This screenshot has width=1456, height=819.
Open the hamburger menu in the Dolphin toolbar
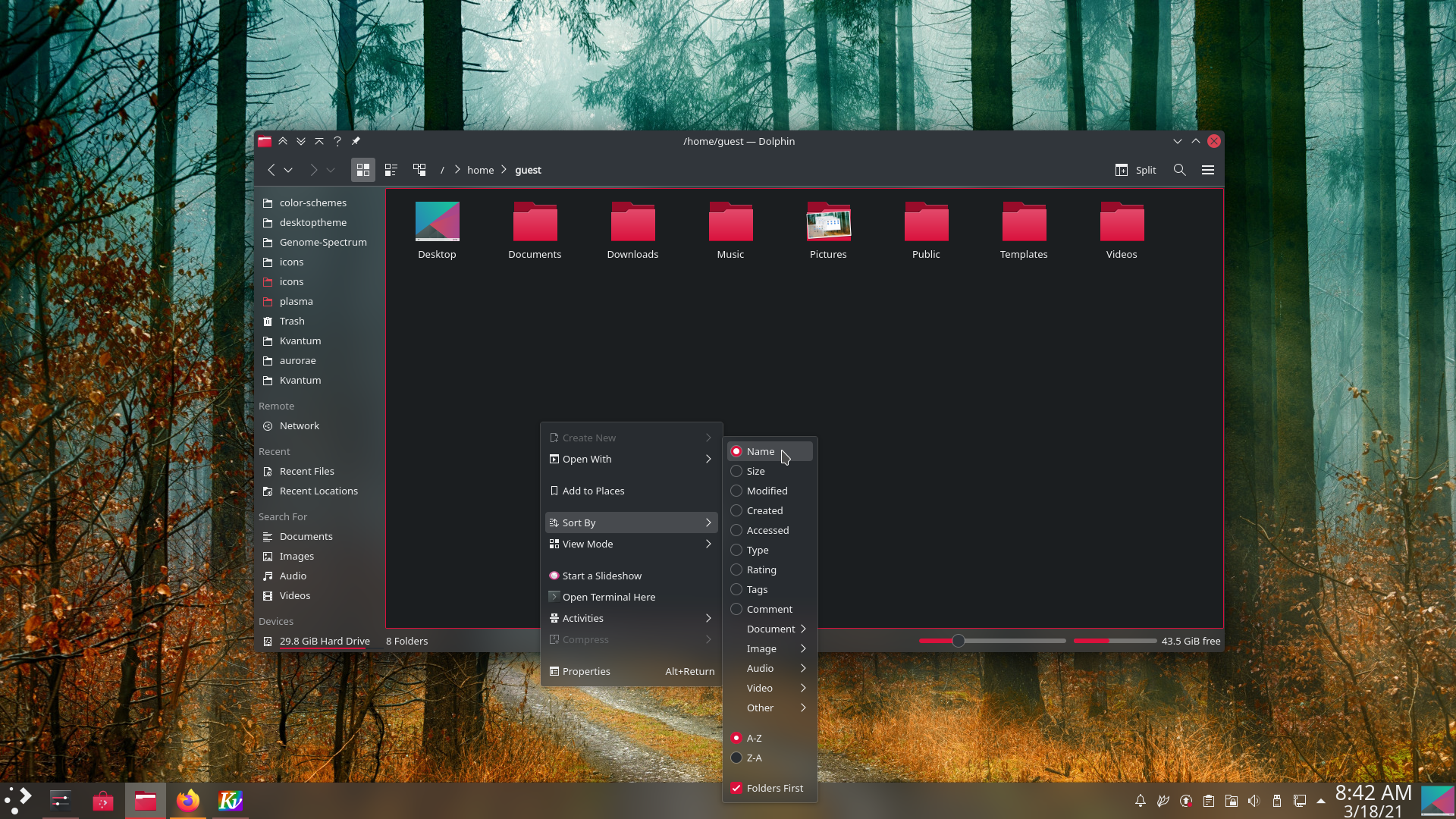tap(1208, 170)
